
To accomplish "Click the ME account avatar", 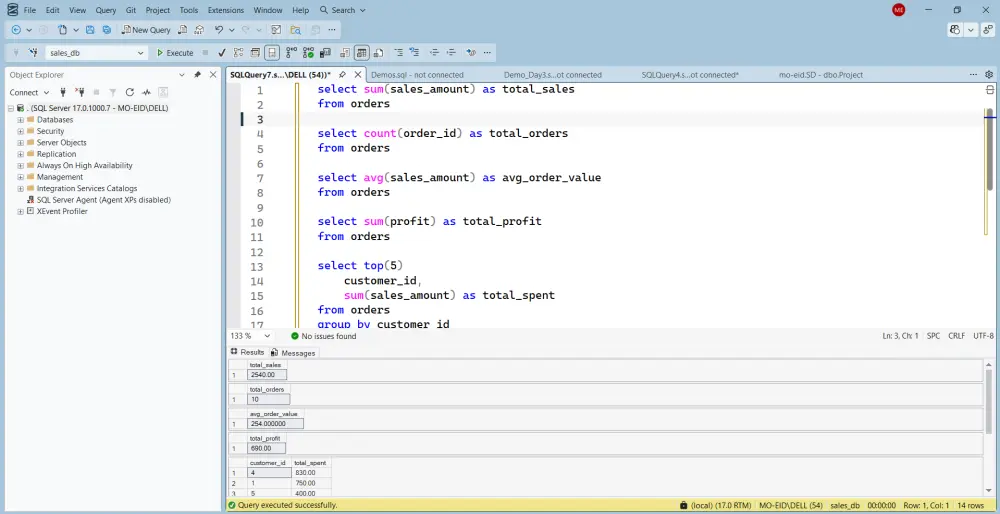I will (899, 10).
